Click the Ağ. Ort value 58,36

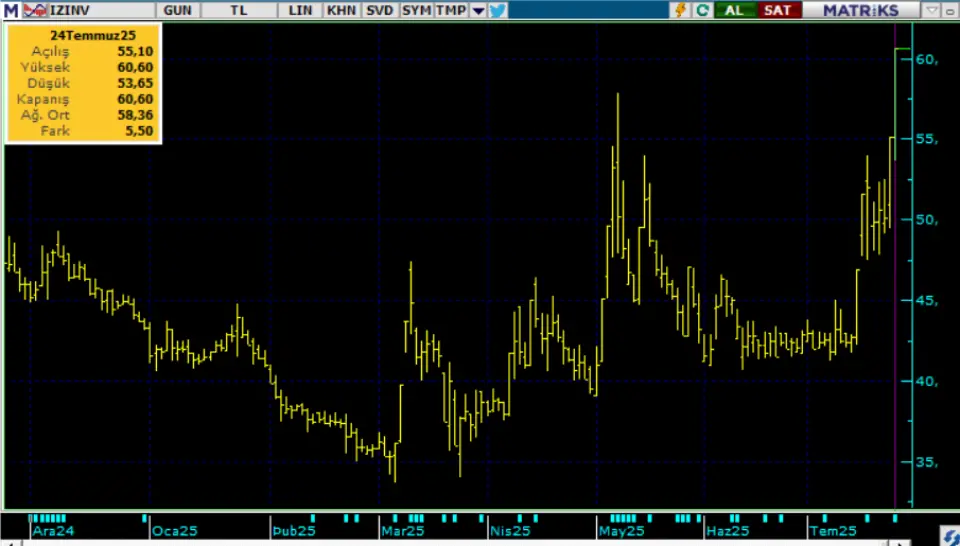pos(135,114)
